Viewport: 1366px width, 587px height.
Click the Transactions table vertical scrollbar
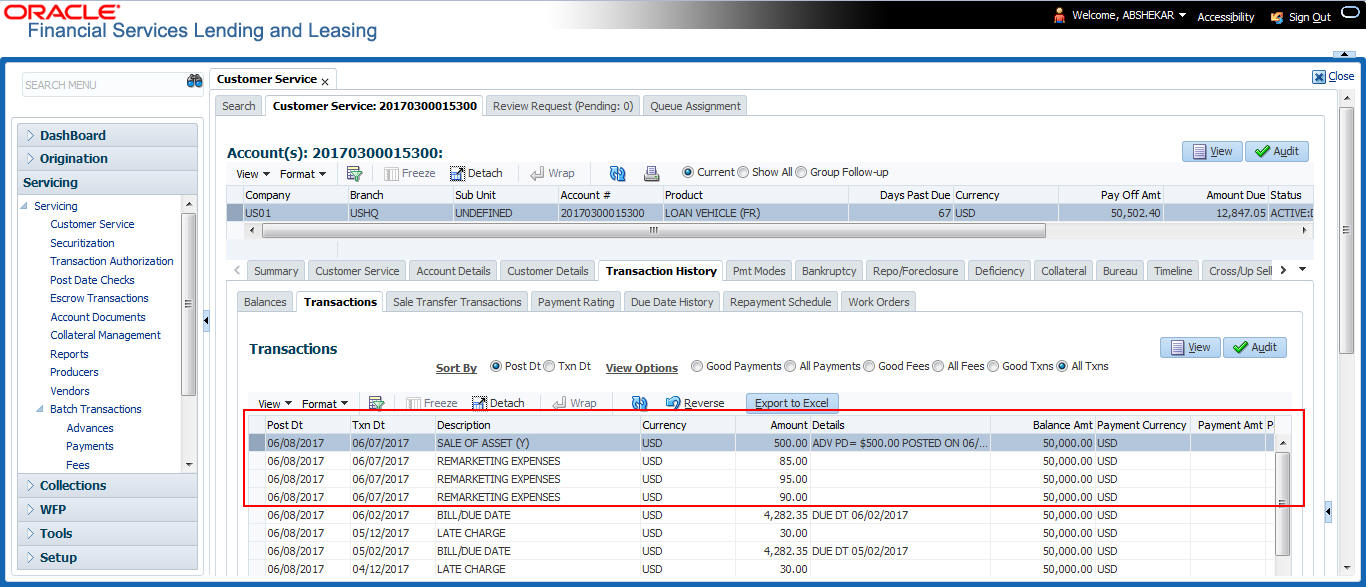(x=1283, y=503)
